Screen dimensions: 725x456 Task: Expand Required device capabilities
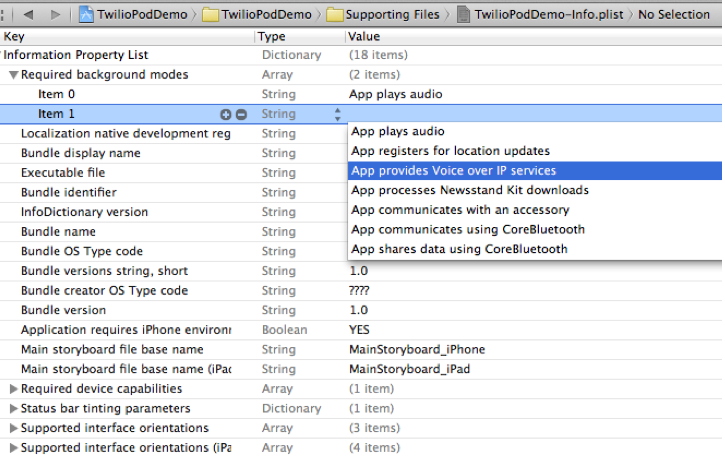[13, 389]
